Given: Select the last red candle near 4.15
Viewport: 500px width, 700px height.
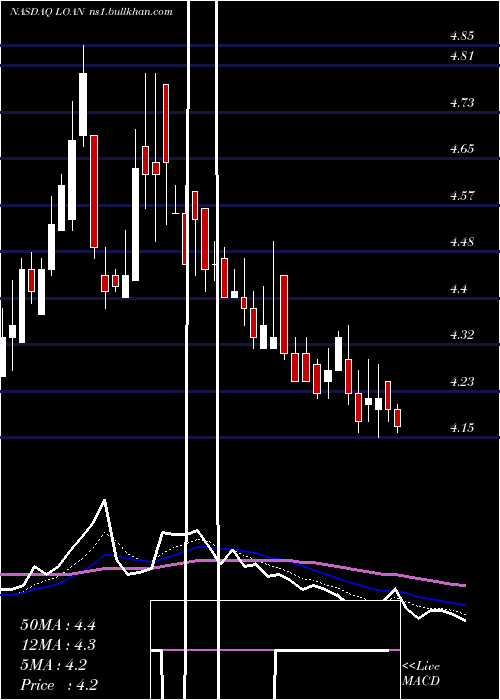Looking at the screenshot, I should 398,418.
